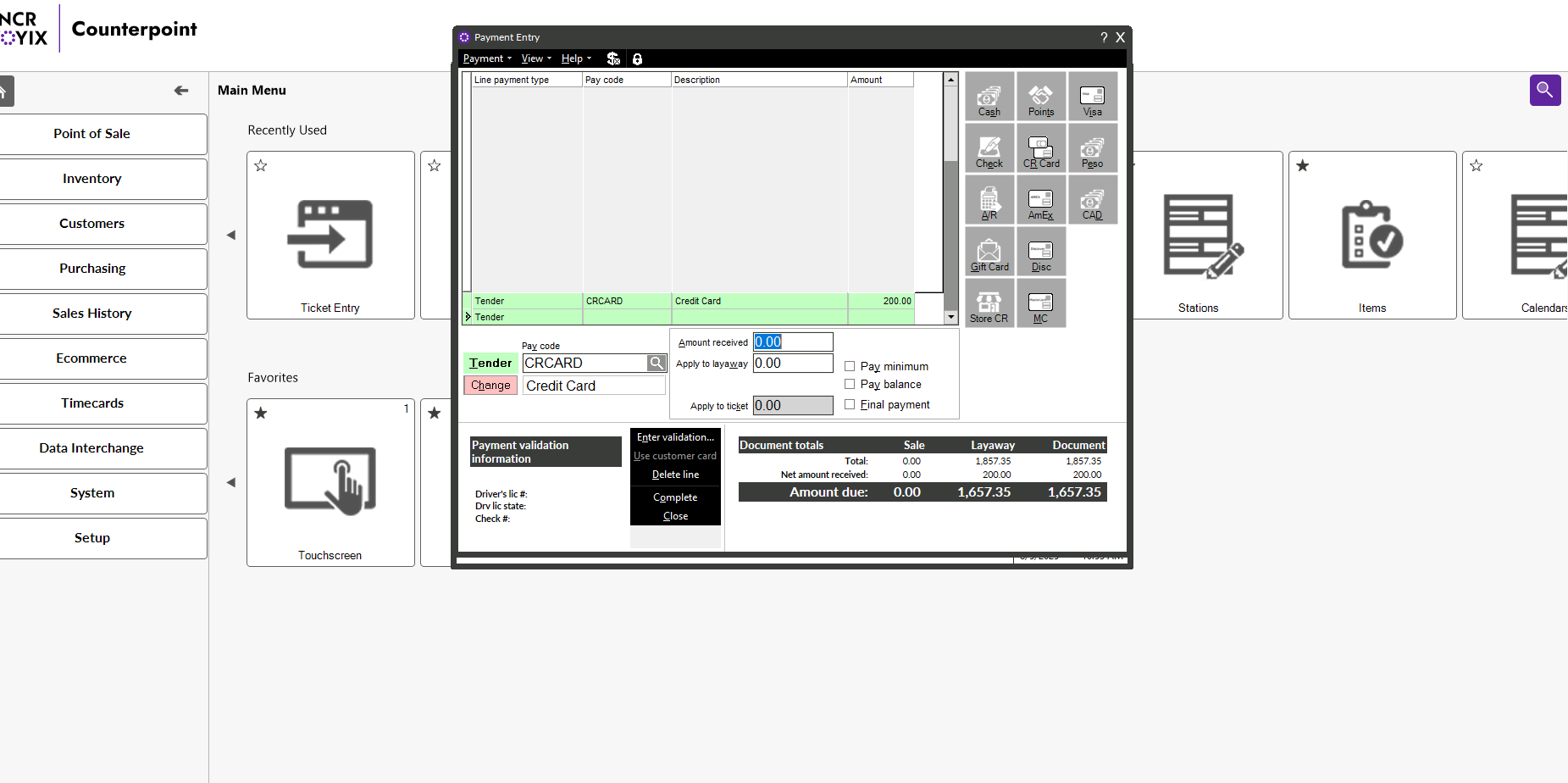Viewport: 1568px width, 783px height.
Task: Open Point of Sale from main menu
Action: pos(91,134)
